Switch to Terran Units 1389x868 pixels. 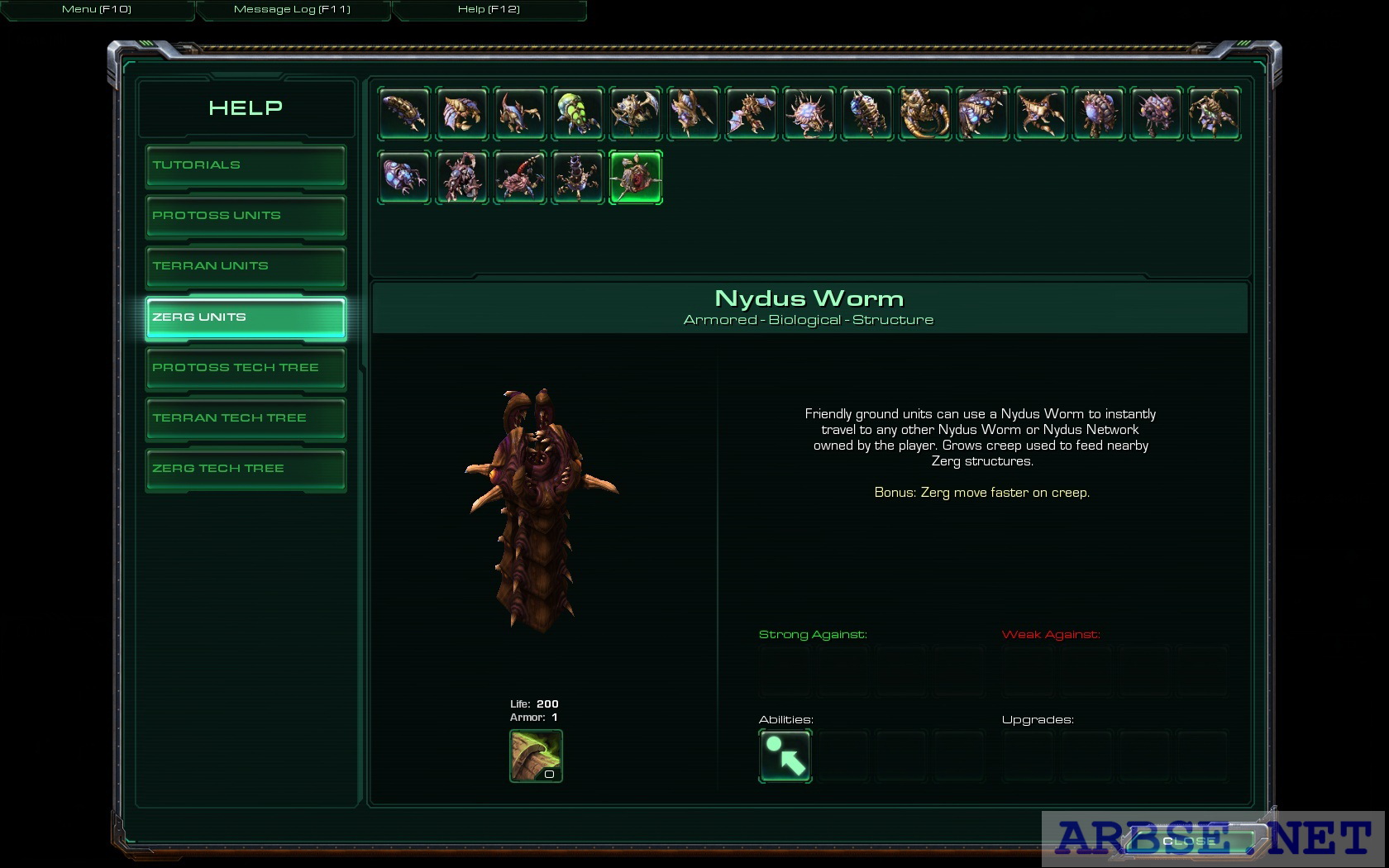pos(246,267)
